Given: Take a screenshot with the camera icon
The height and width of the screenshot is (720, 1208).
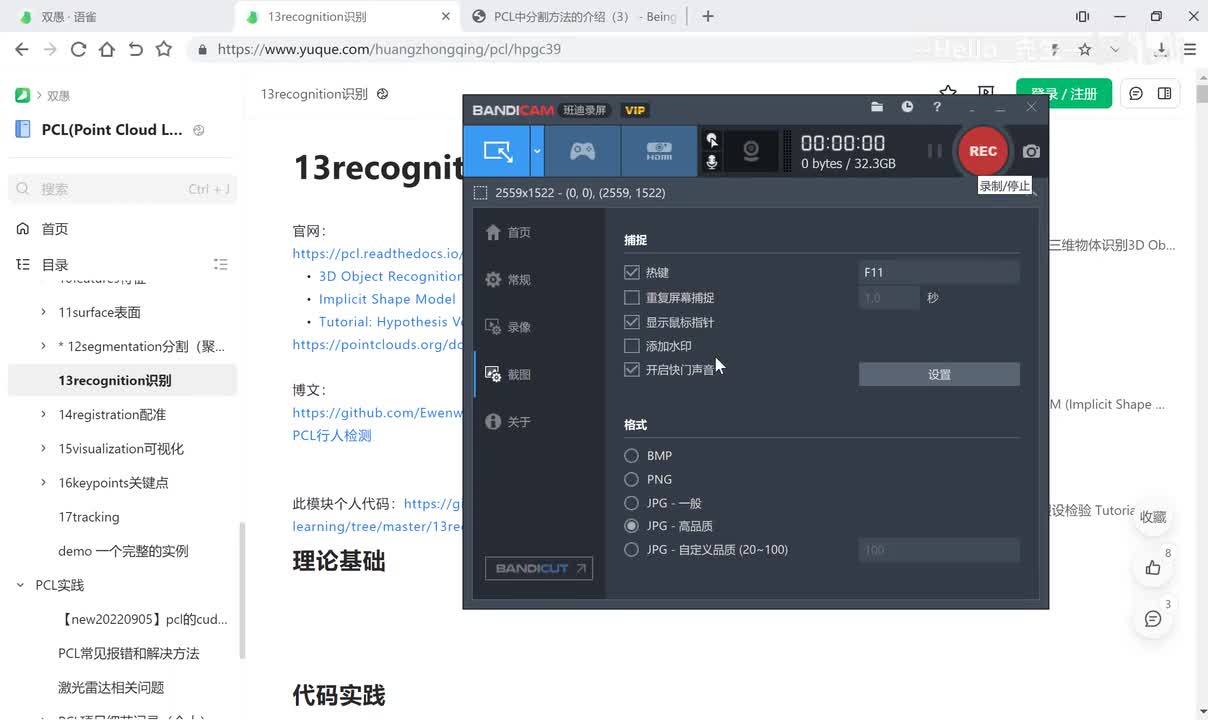Looking at the screenshot, I should [x=1031, y=151].
